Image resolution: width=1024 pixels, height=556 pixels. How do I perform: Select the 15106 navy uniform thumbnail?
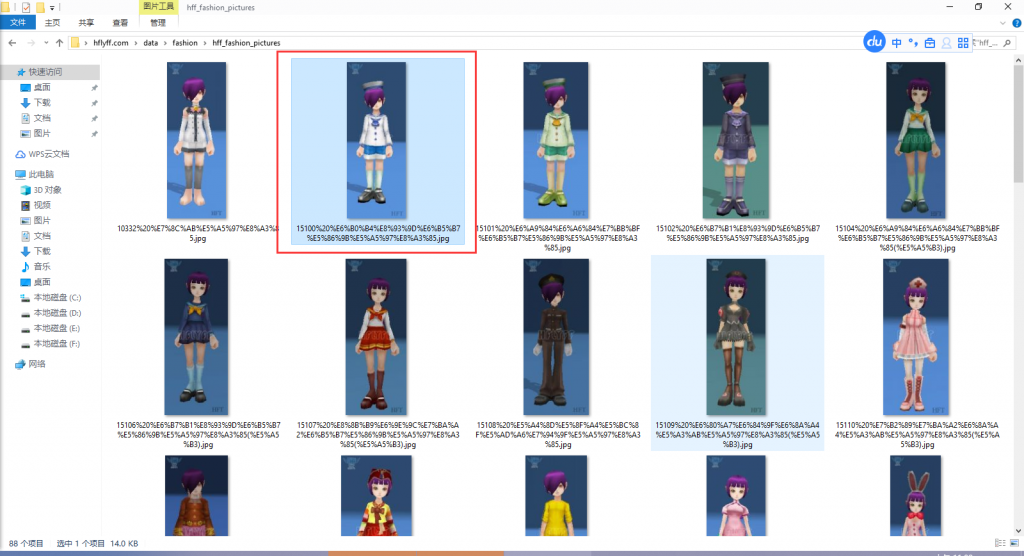pyautogui.click(x=197, y=336)
